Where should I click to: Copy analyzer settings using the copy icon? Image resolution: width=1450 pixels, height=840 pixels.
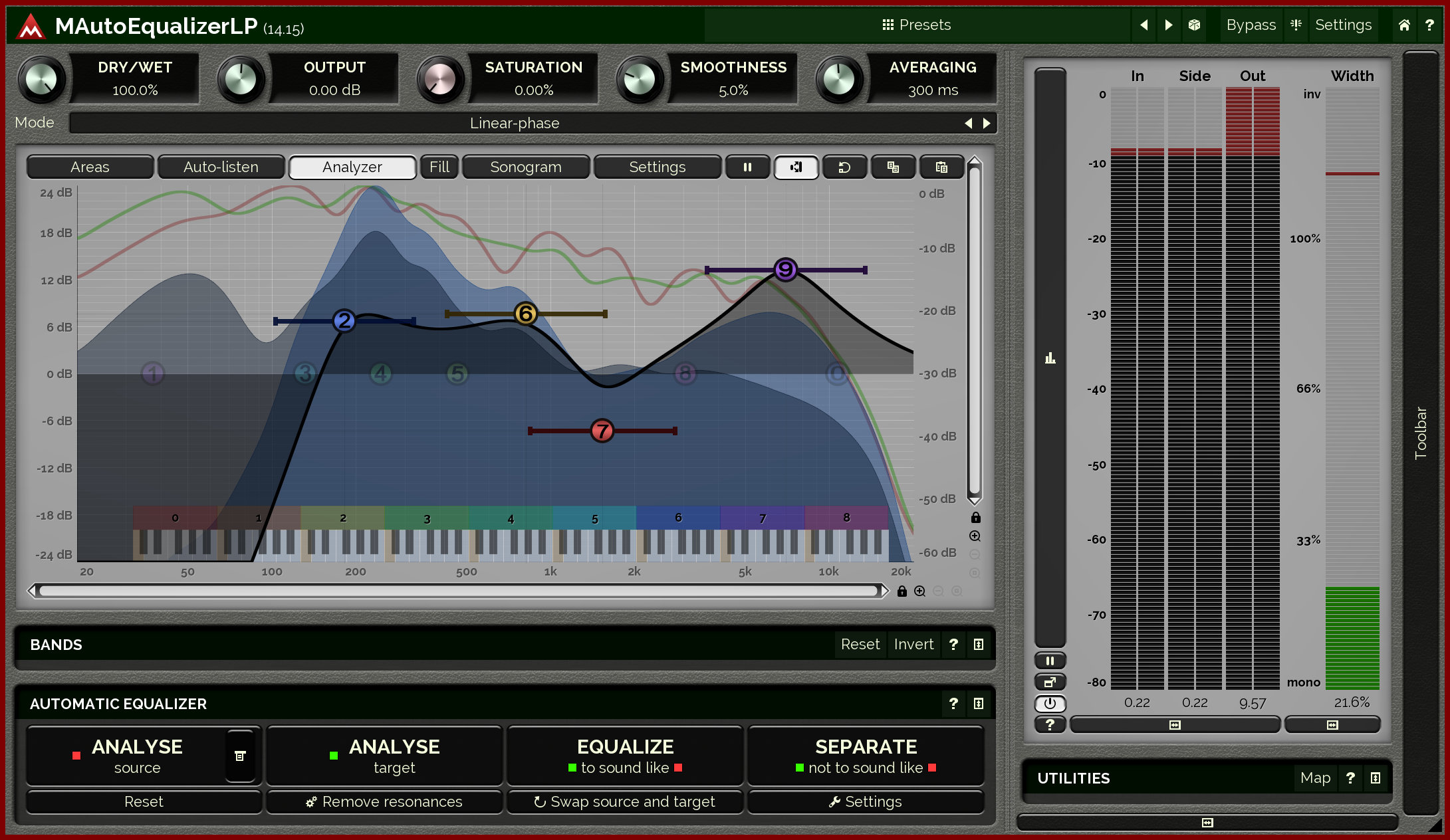point(893,167)
